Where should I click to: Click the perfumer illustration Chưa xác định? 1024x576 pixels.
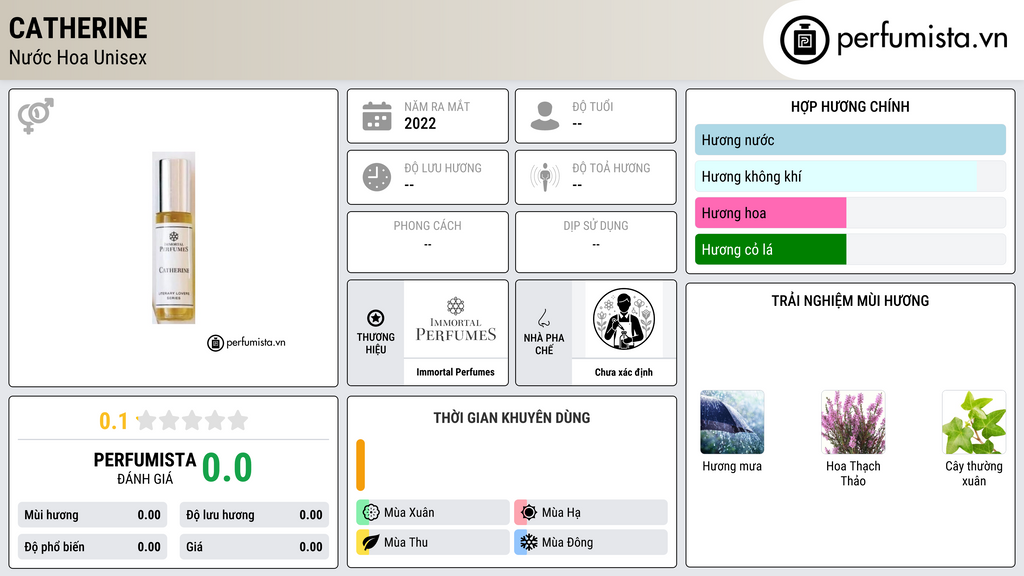click(624, 319)
